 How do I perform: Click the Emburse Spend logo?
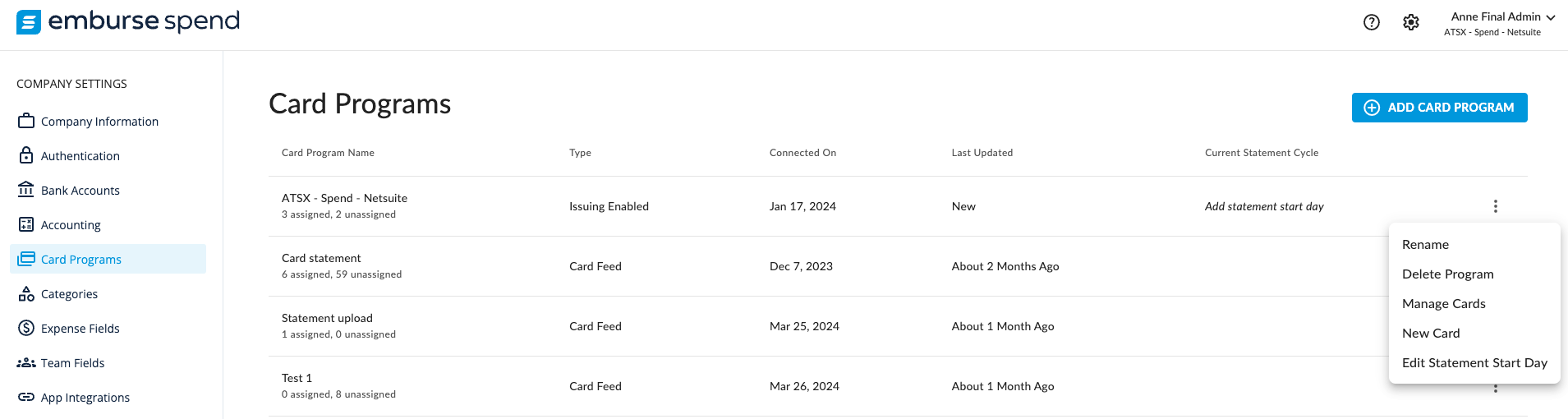tap(128, 21)
